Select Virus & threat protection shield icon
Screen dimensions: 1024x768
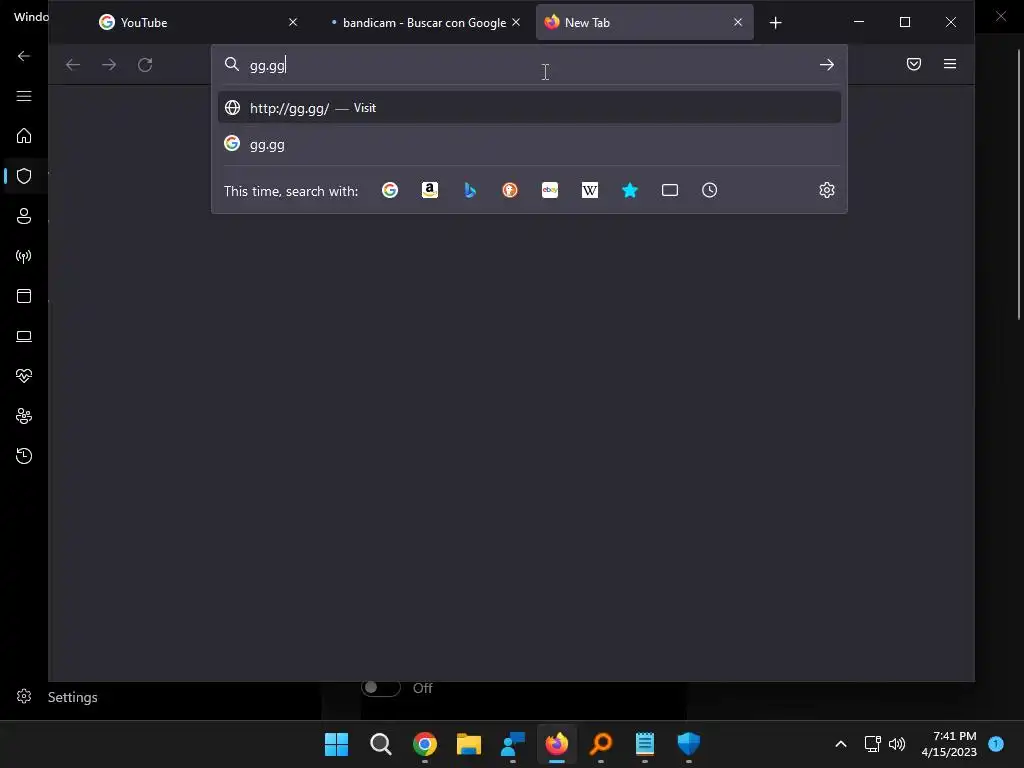24,176
